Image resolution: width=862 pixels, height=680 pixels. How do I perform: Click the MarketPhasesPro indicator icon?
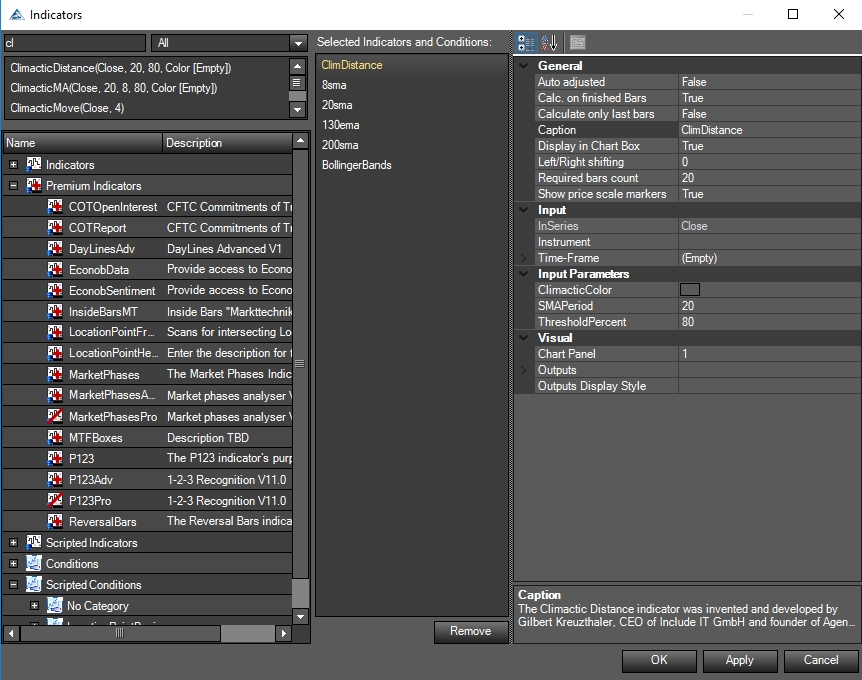(x=55, y=417)
